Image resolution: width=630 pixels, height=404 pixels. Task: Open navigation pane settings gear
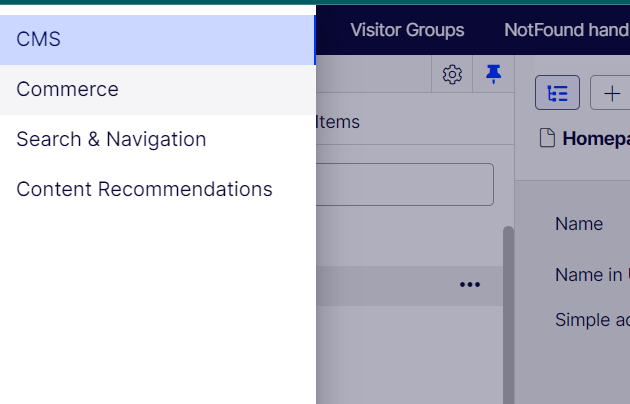[x=452, y=74]
